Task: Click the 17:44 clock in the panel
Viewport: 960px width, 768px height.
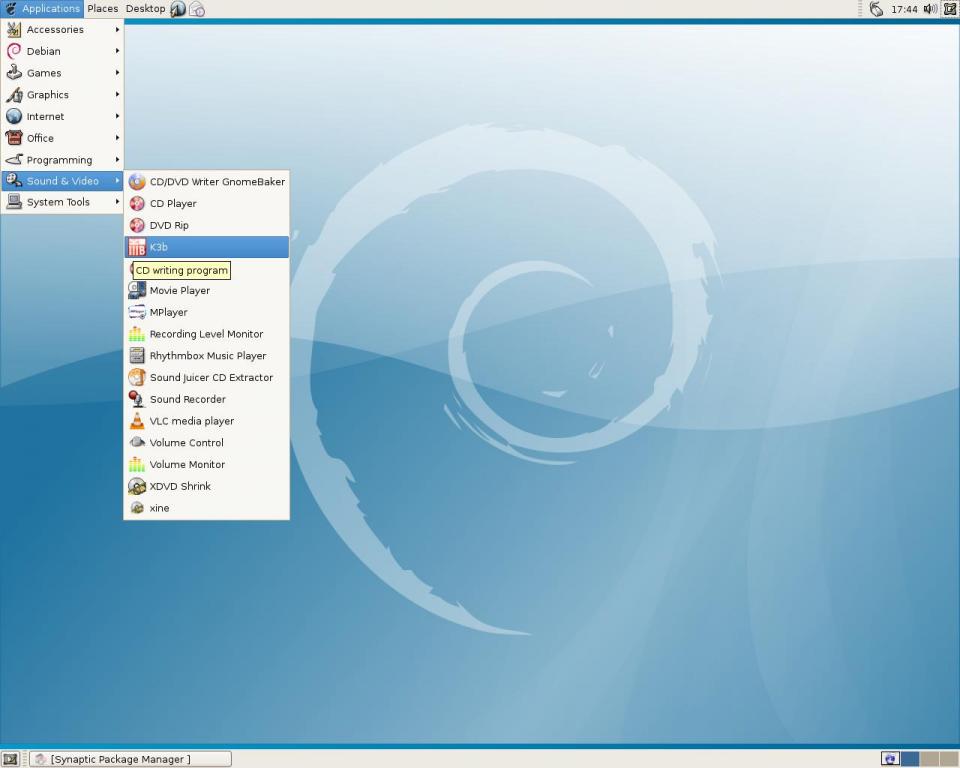Action: 904,9
